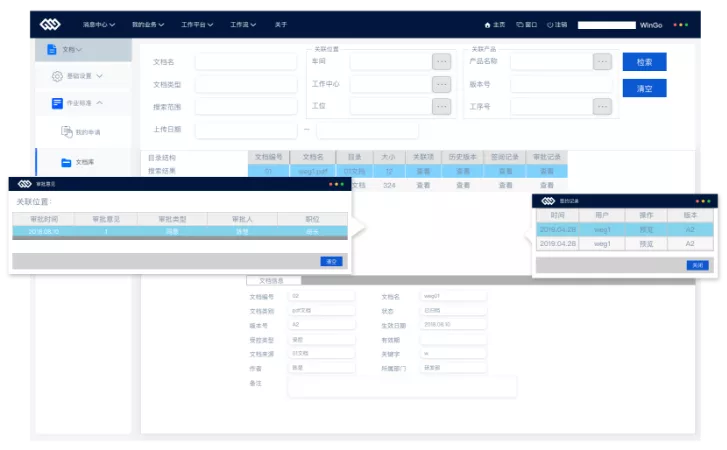Click the ellipsis button beside 车间

[441, 61]
